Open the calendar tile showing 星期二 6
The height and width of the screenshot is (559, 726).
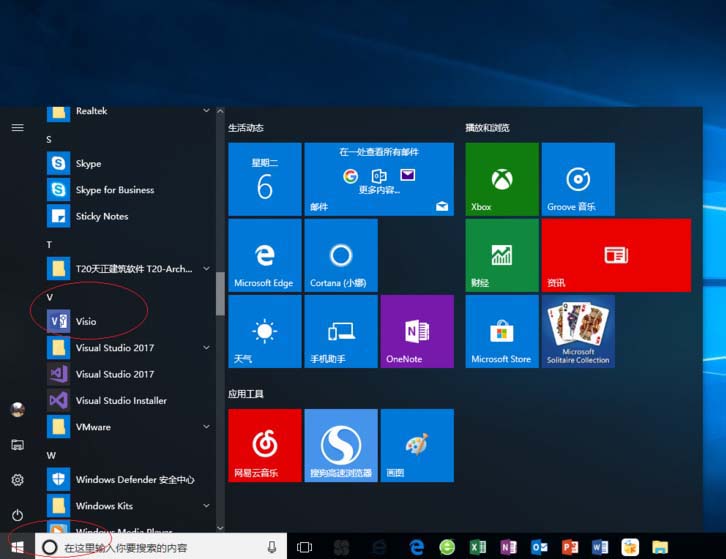pyautogui.click(x=265, y=179)
